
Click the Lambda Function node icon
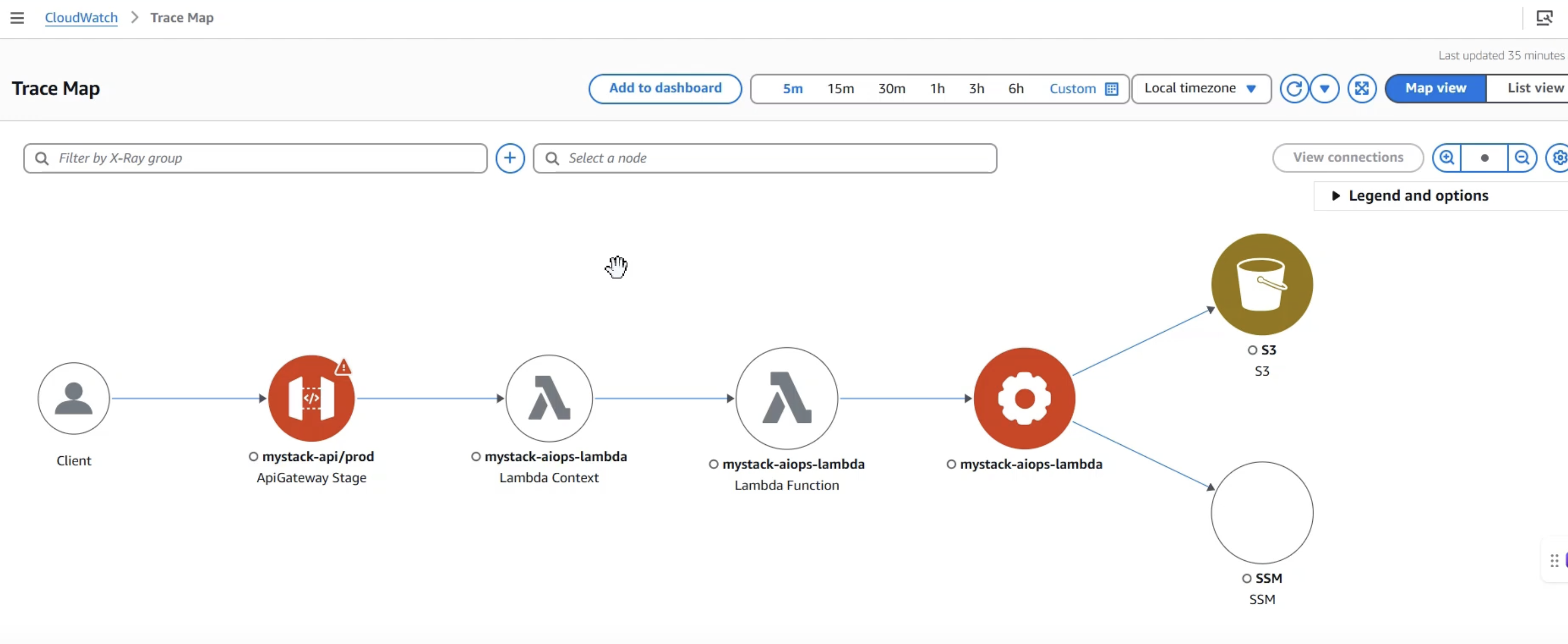786,398
